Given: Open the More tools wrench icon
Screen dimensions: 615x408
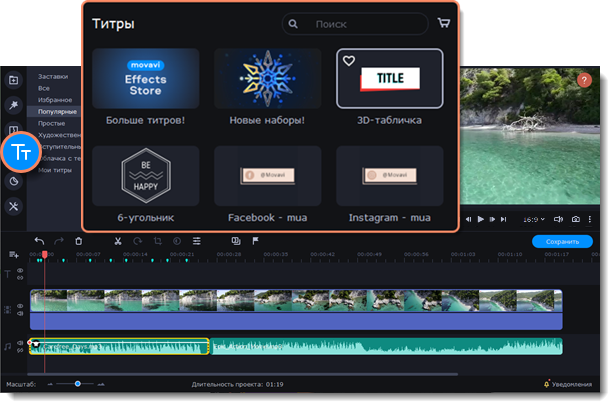Looking at the screenshot, I should (x=13, y=206).
